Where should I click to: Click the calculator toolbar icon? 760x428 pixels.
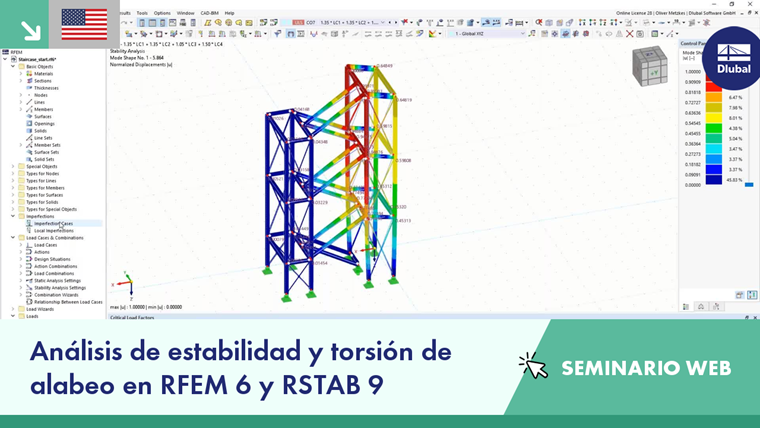click(193, 22)
